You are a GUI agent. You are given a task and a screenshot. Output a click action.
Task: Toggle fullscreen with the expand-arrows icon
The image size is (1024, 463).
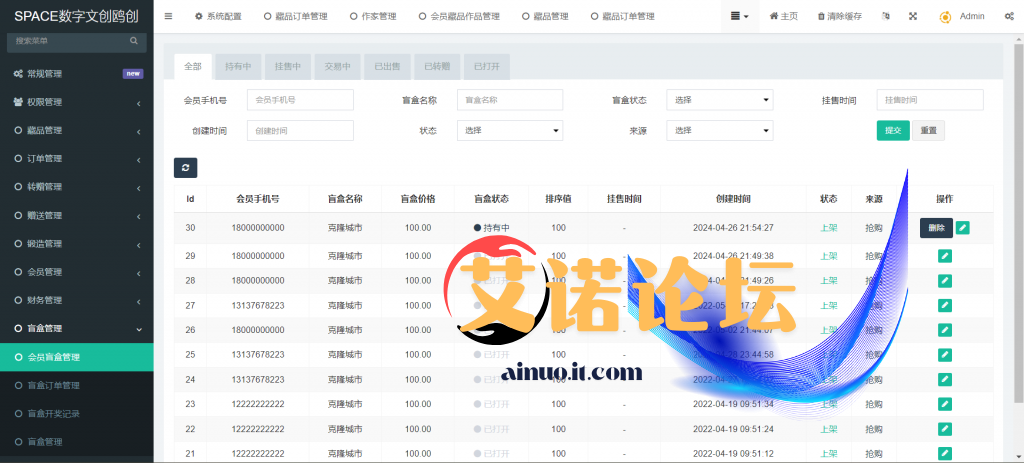913,16
